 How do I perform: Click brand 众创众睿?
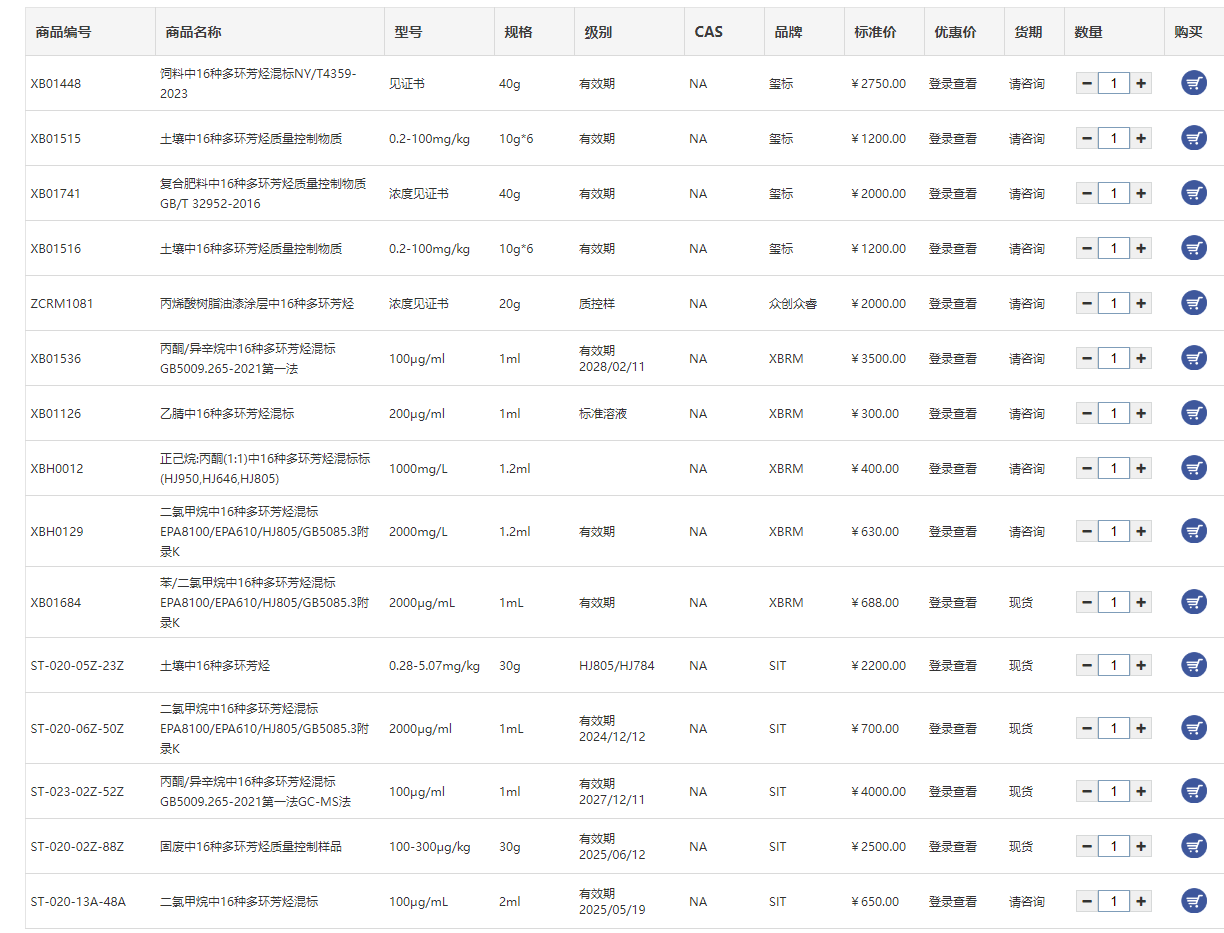click(x=793, y=304)
